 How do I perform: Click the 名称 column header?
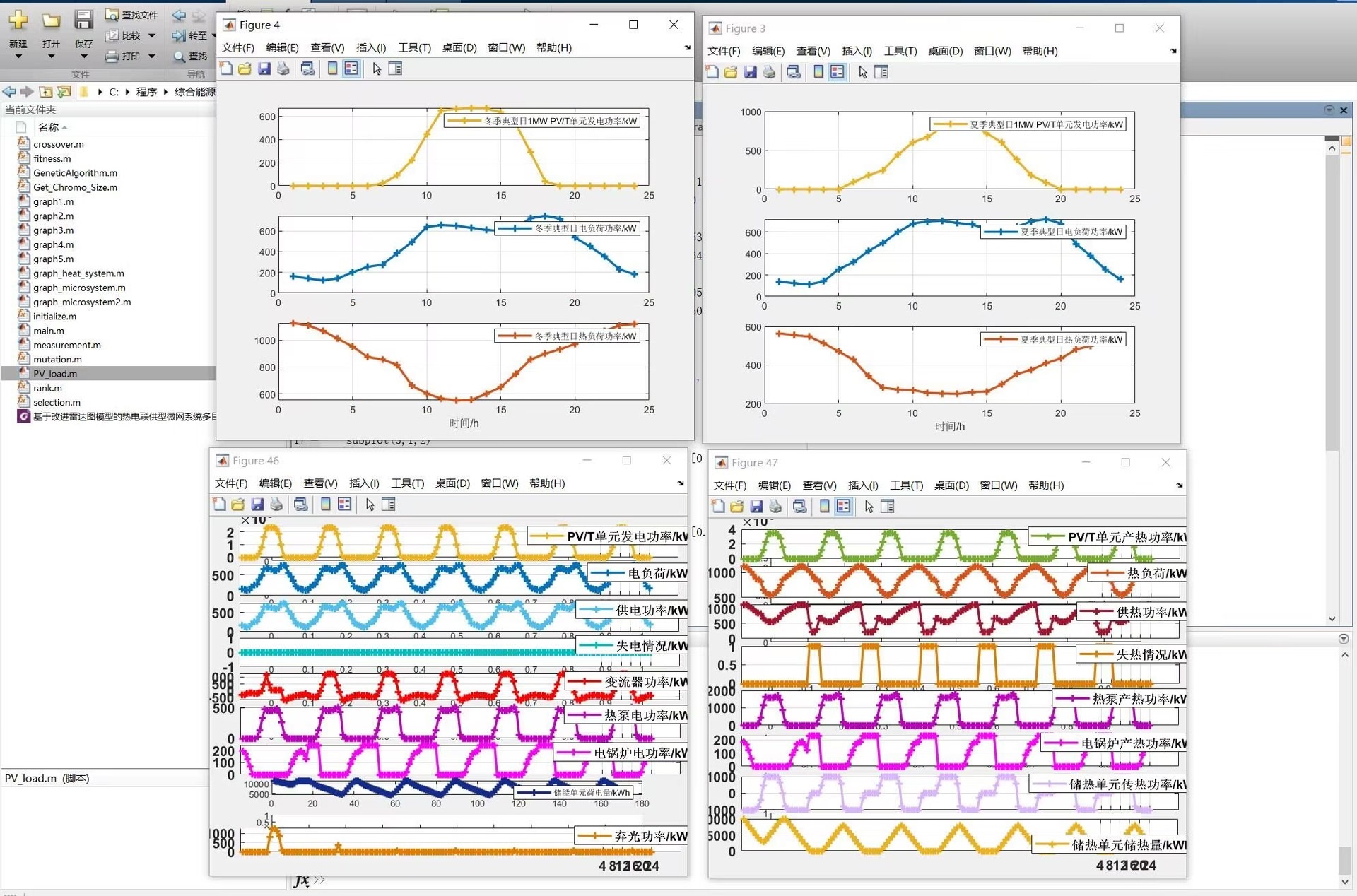49,127
